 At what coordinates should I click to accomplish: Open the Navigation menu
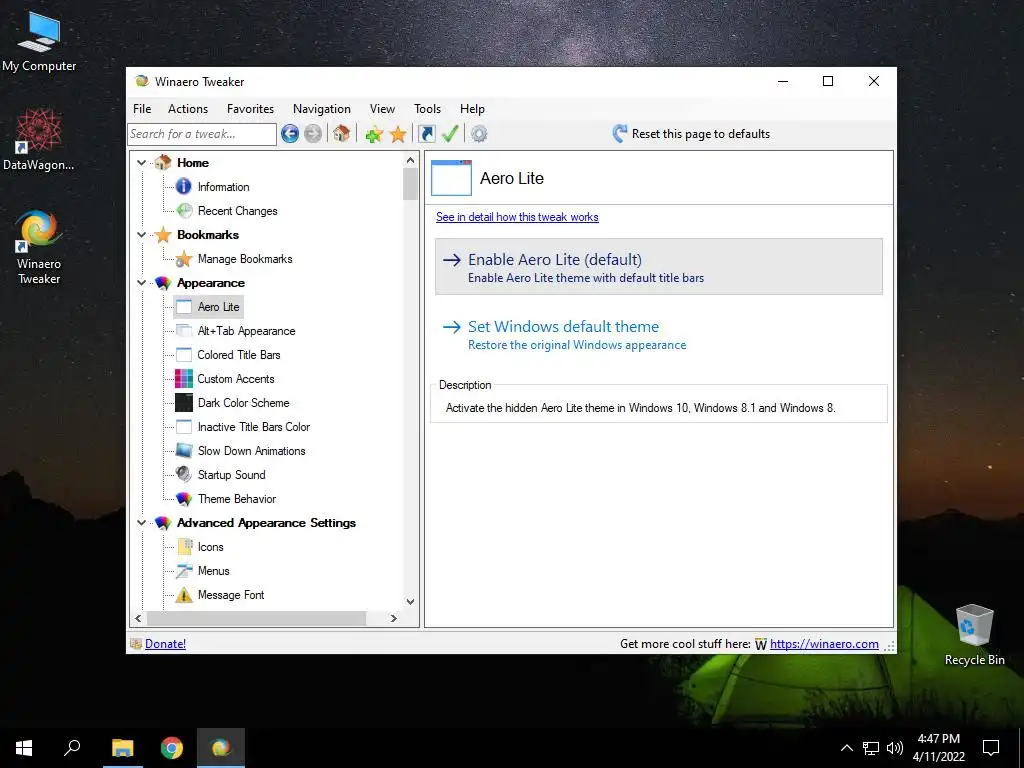pyautogui.click(x=321, y=108)
